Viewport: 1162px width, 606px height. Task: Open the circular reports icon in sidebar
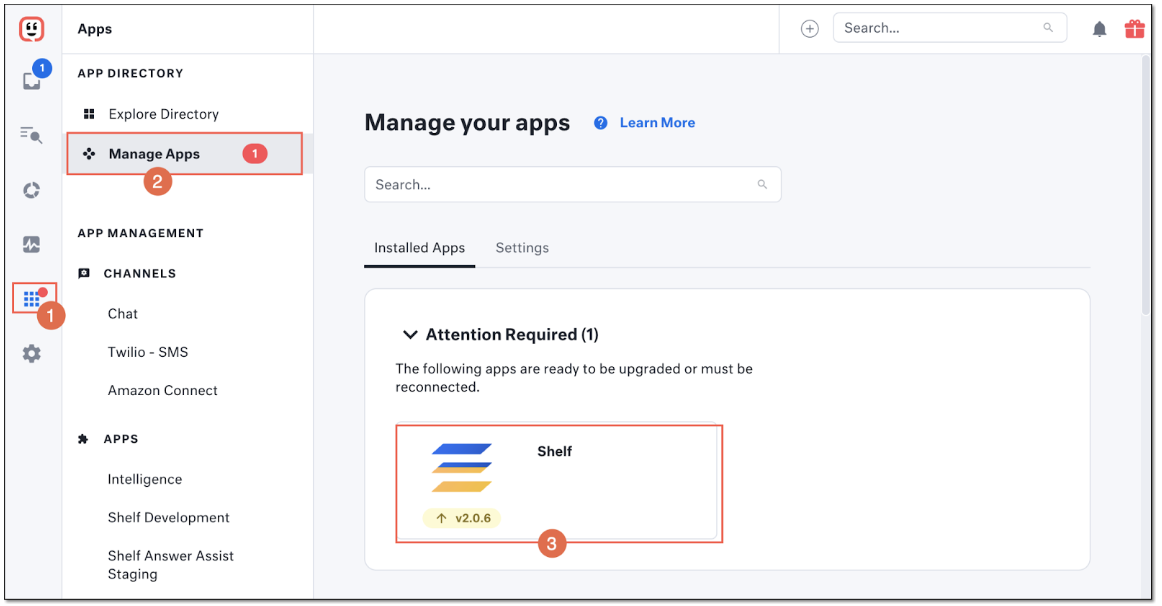click(x=31, y=190)
